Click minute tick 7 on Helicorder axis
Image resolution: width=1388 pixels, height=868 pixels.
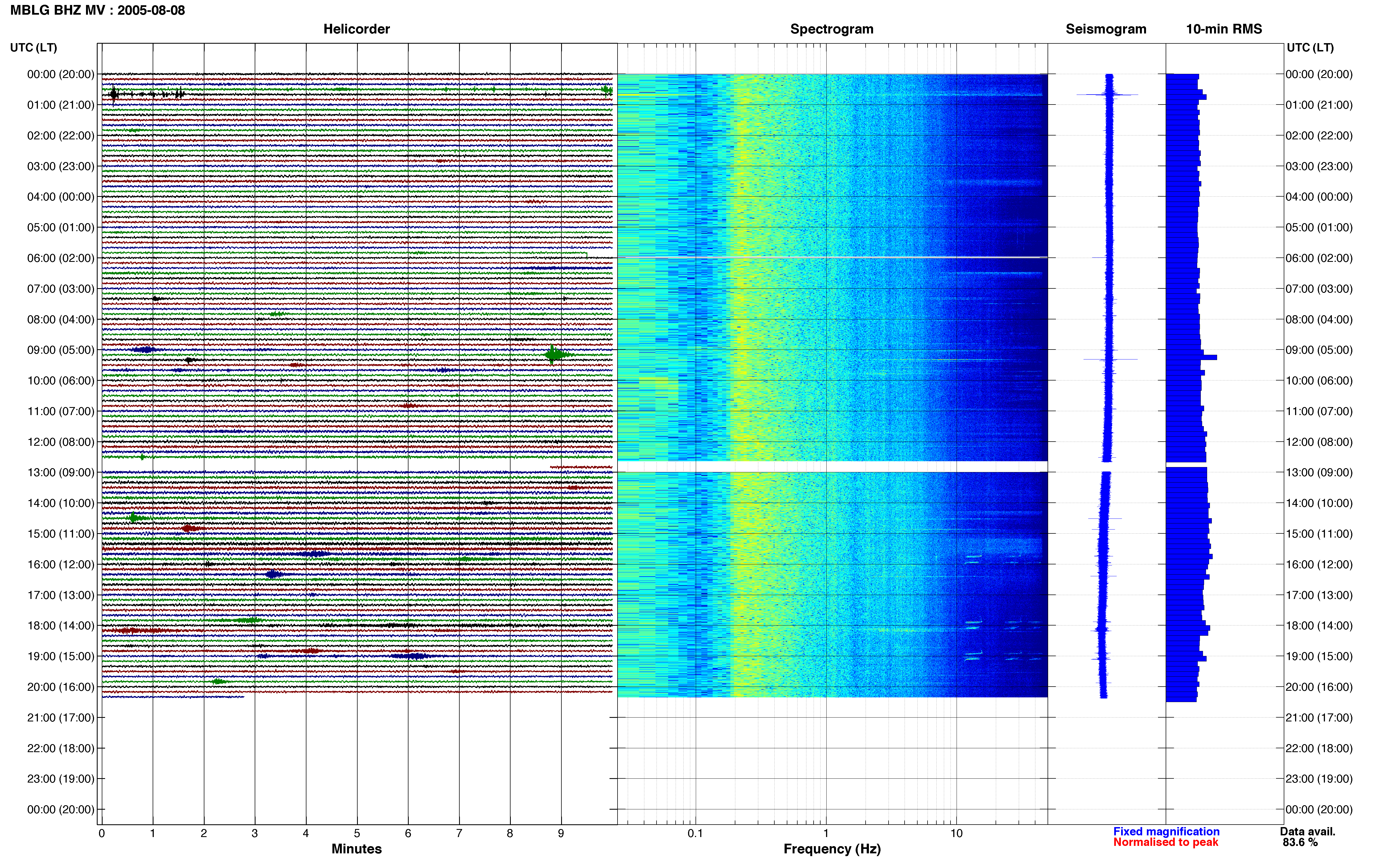(459, 833)
